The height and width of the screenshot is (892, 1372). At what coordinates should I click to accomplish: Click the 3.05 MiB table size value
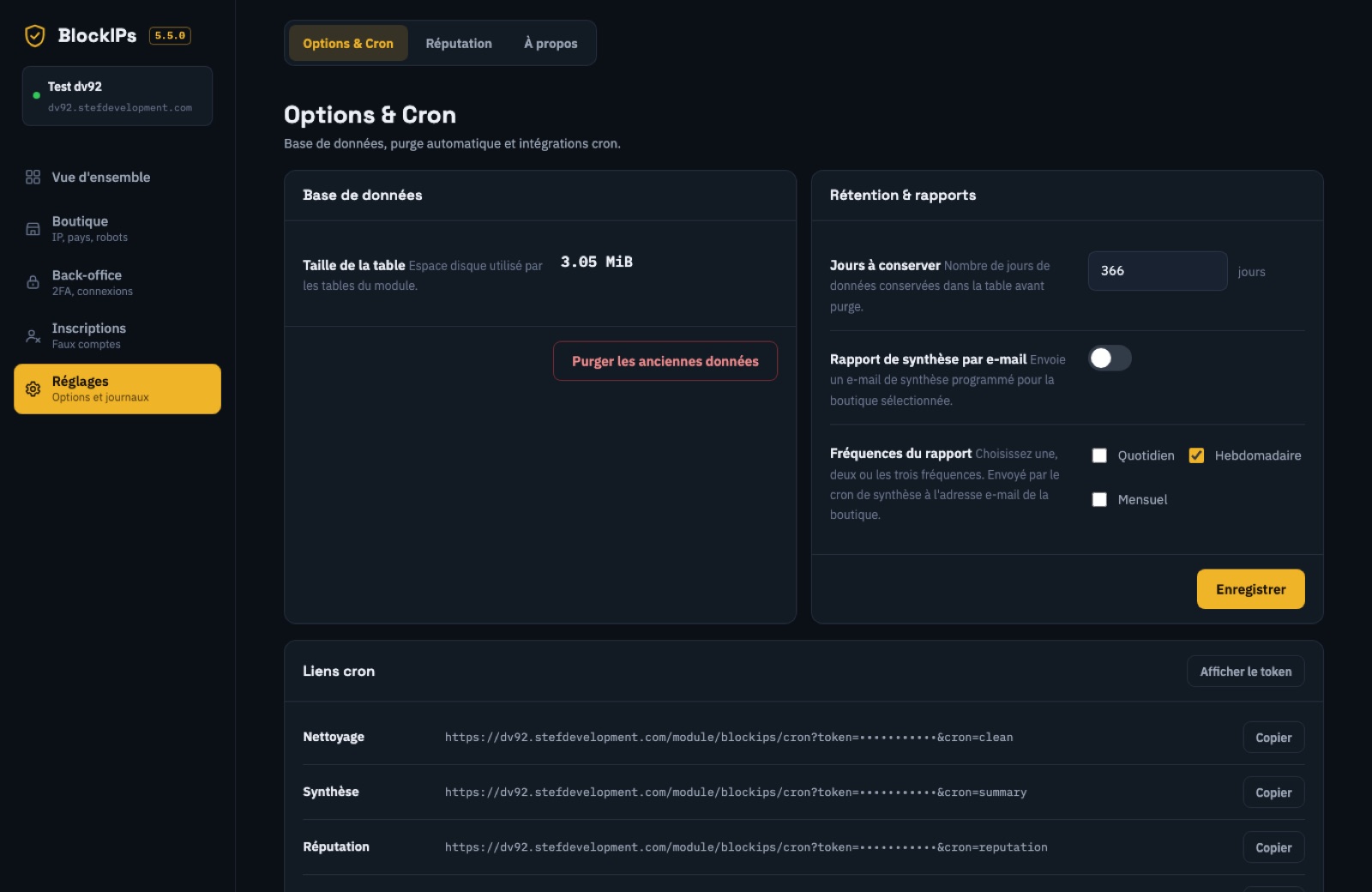(597, 262)
